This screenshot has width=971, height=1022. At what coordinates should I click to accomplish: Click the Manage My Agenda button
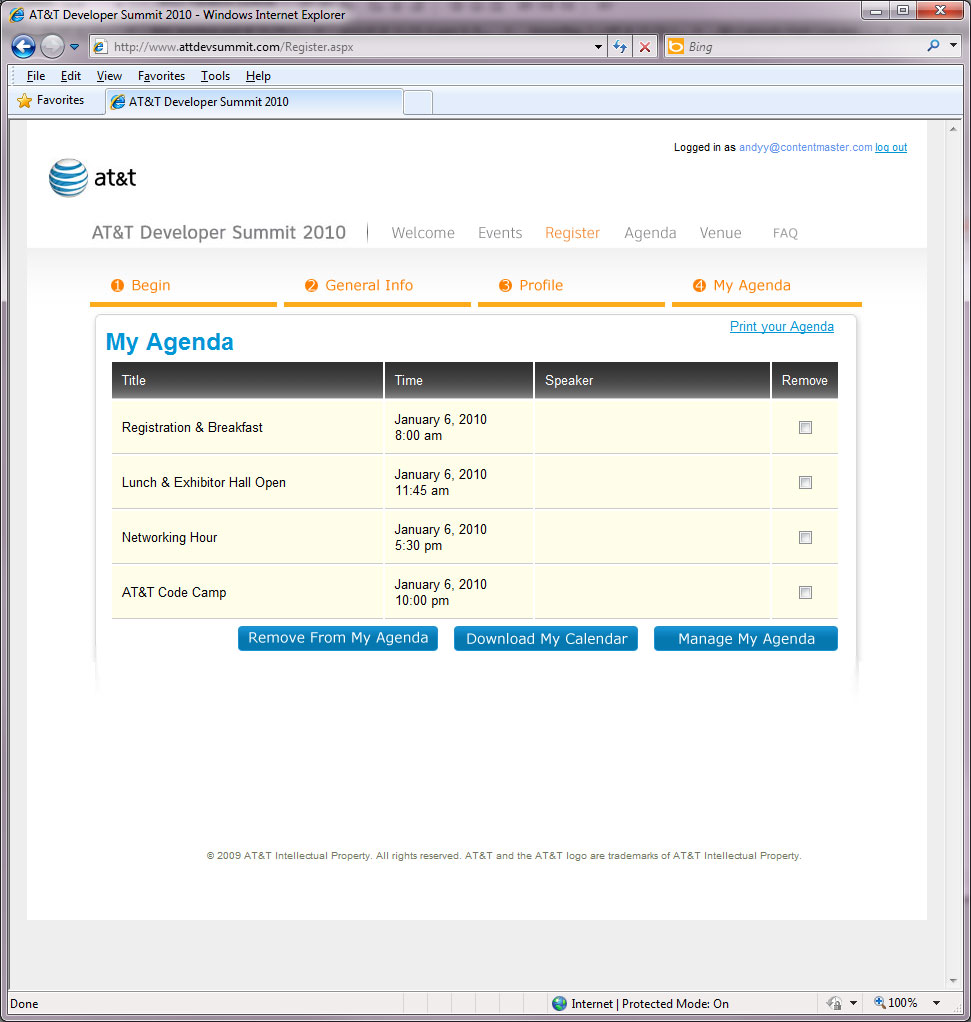(746, 638)
